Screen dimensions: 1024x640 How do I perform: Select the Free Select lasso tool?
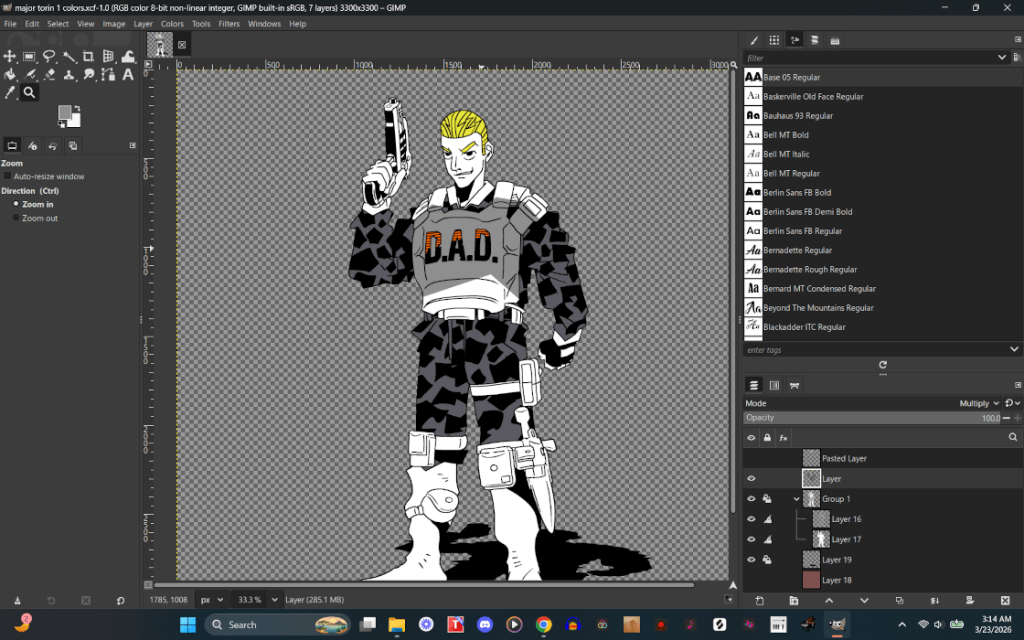(47, 56)
